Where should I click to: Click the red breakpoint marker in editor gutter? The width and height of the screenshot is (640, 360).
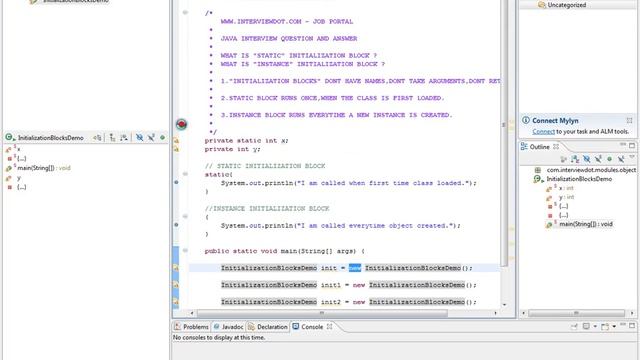click(x=181, y=124)
